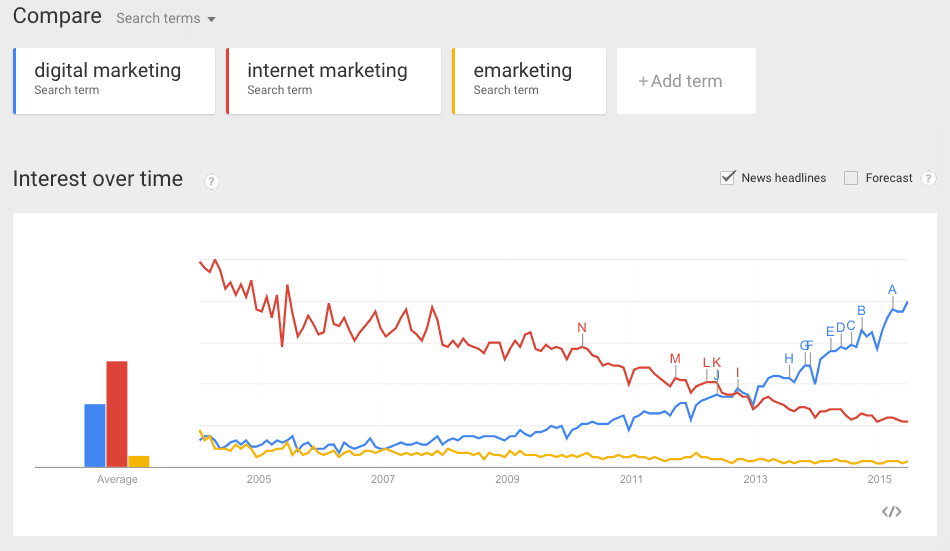Click the yellow average bar

coord(139,461)
